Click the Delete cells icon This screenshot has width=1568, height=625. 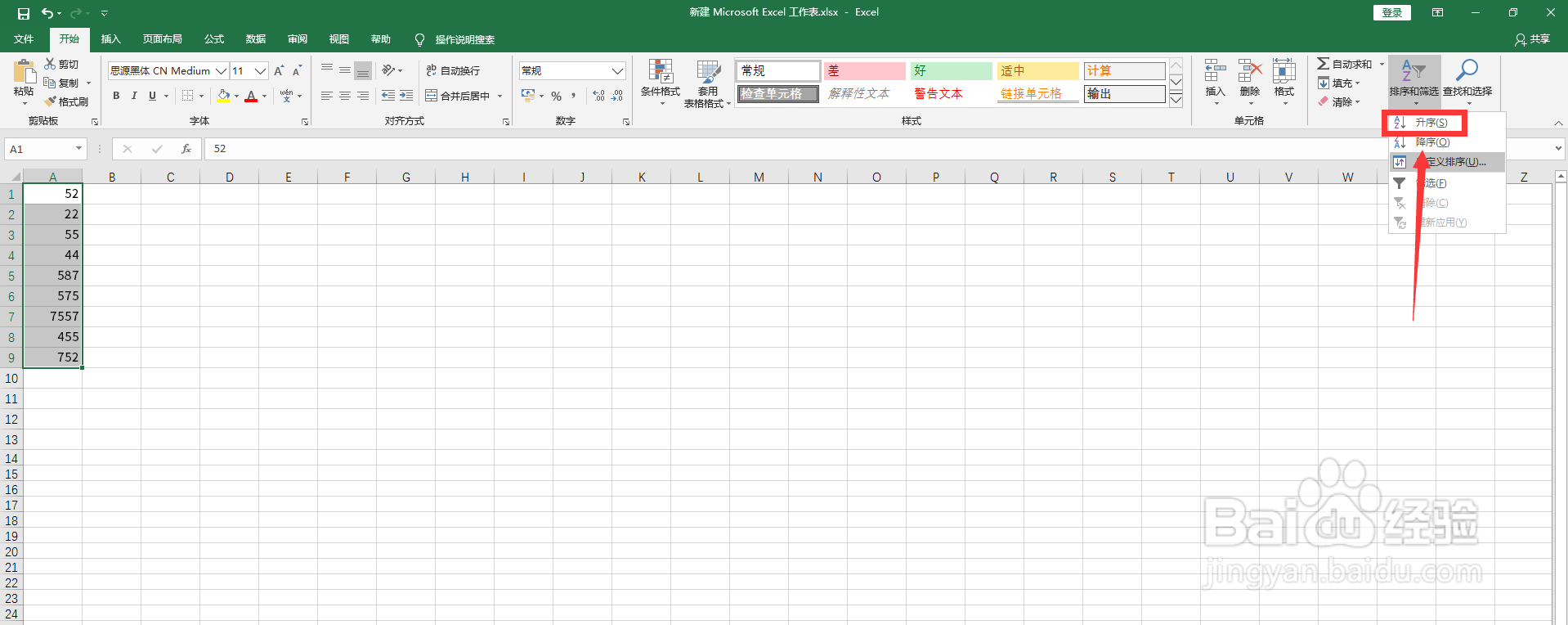tap(1249, 71)
